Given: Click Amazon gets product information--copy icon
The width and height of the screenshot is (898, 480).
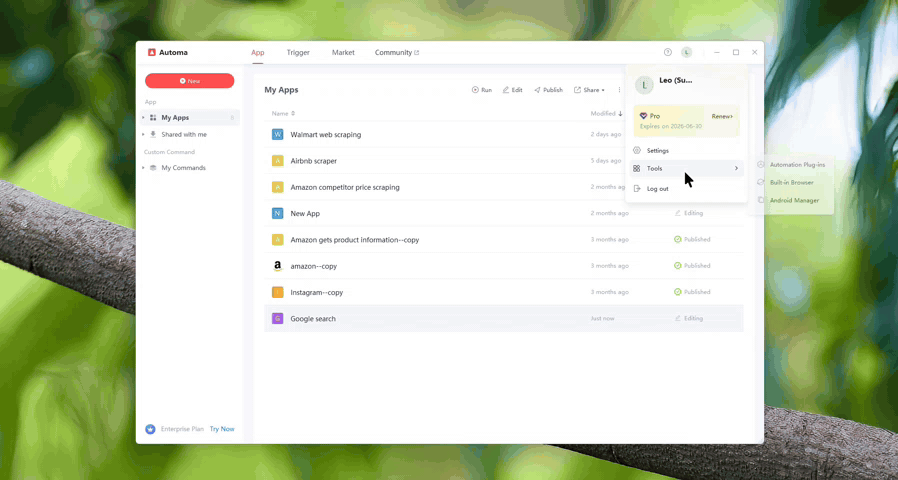Looking at the screenshot, I should (278, 239).
